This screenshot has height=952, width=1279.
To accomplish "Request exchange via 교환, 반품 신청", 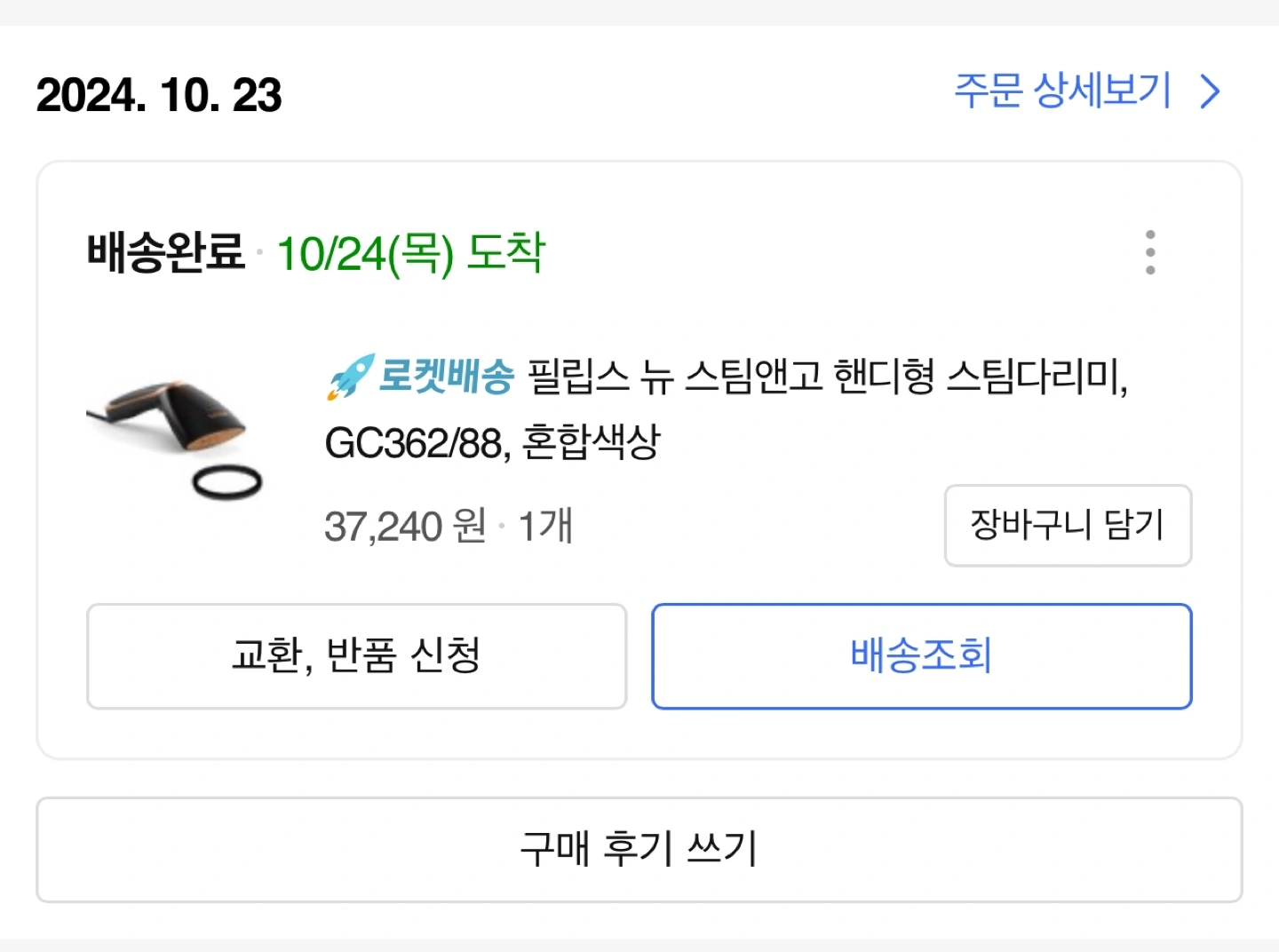I will (x=356, y=656).
